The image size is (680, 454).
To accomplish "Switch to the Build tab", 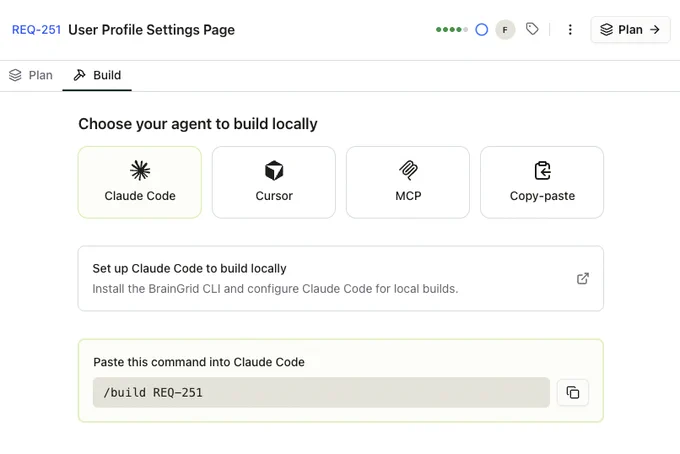I will 97,75.
